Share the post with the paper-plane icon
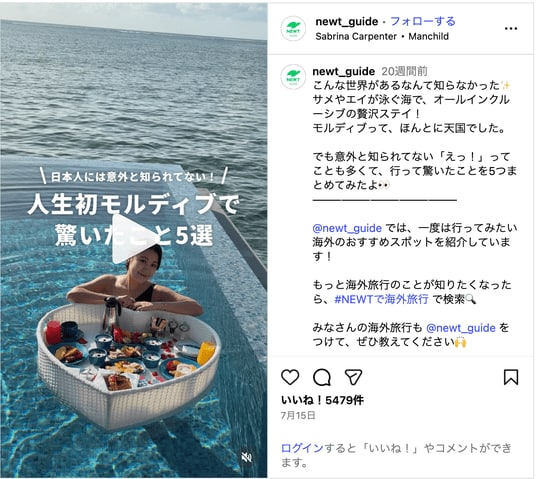Viewport: 536px width, 479px height. [353, 377]
